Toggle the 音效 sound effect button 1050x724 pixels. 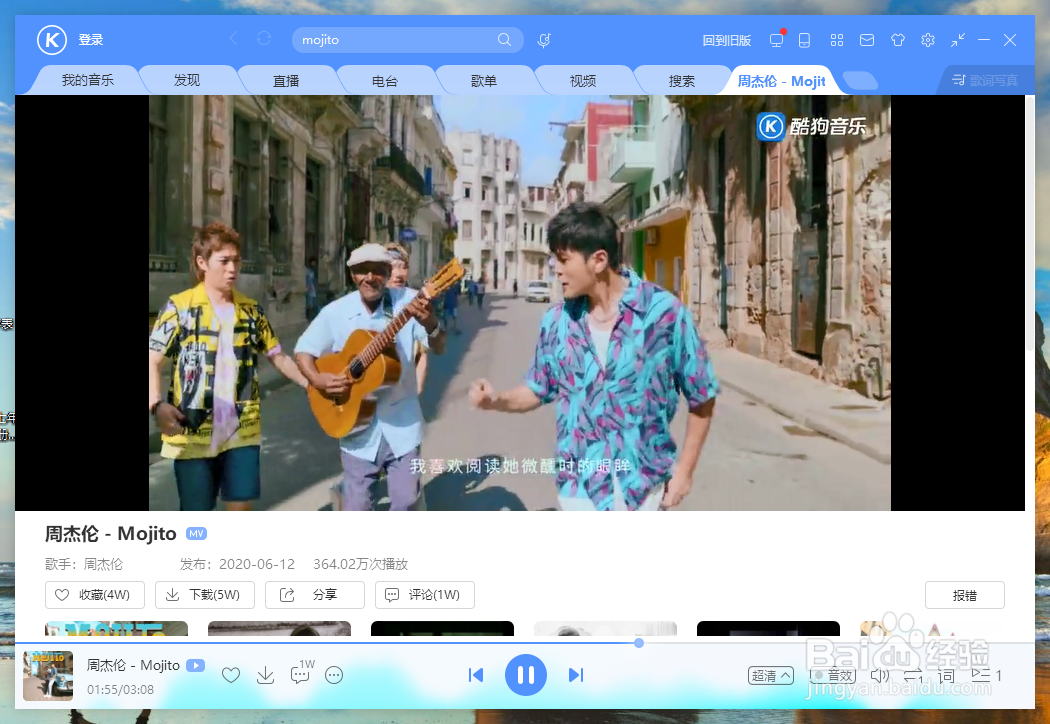point(832,676)
